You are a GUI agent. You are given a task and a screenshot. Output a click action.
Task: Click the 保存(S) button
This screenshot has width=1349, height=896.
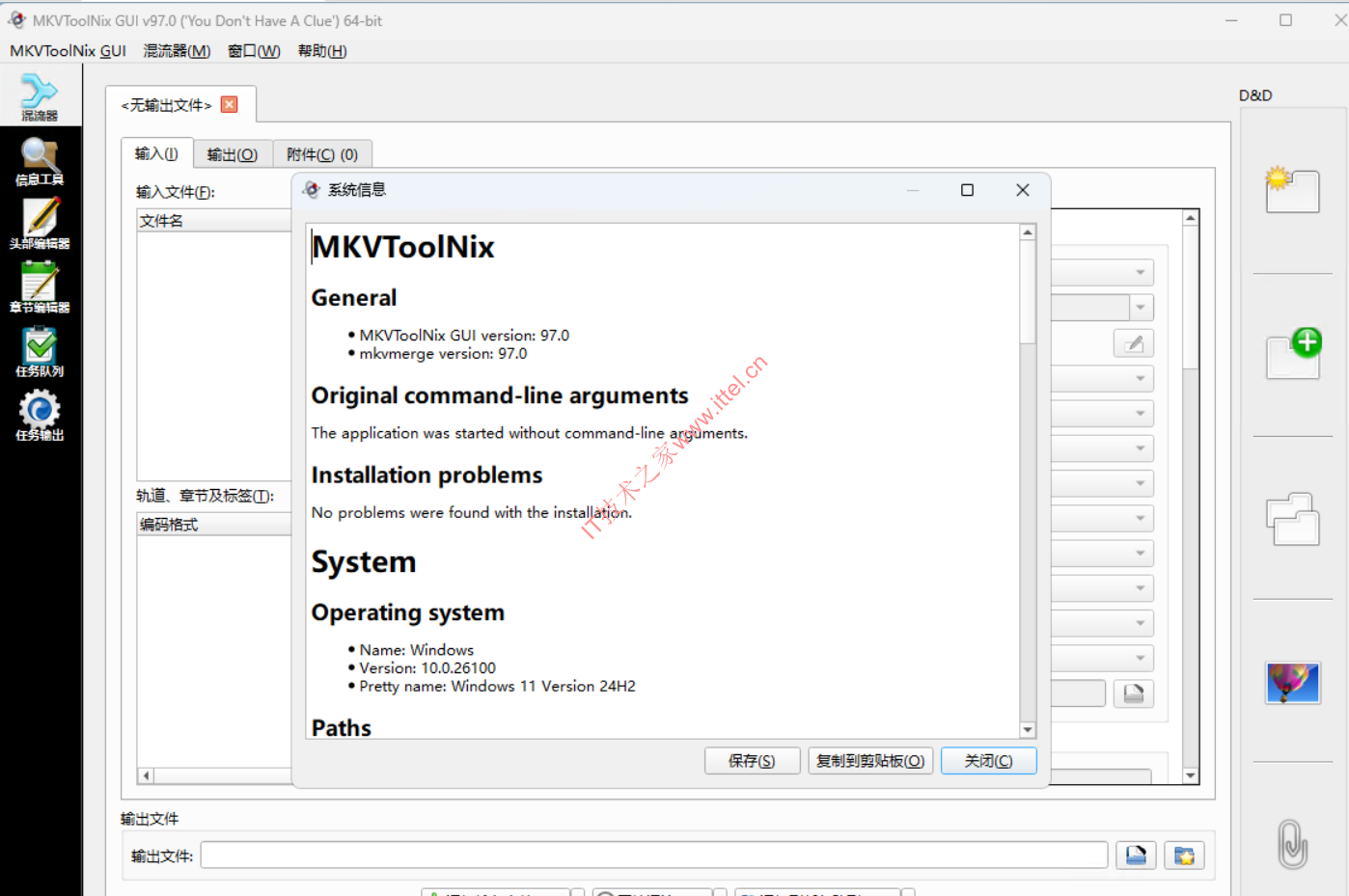coord(752,761)
